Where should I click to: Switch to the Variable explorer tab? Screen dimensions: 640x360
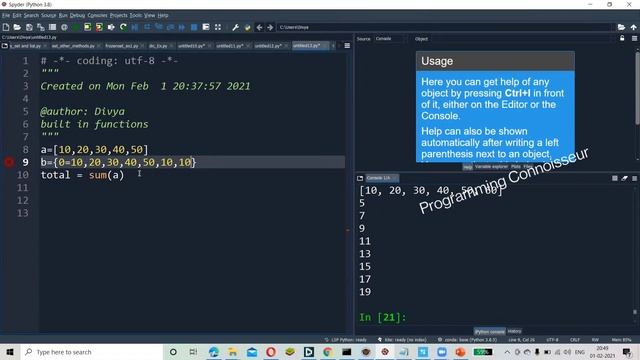tap(491, 167)
